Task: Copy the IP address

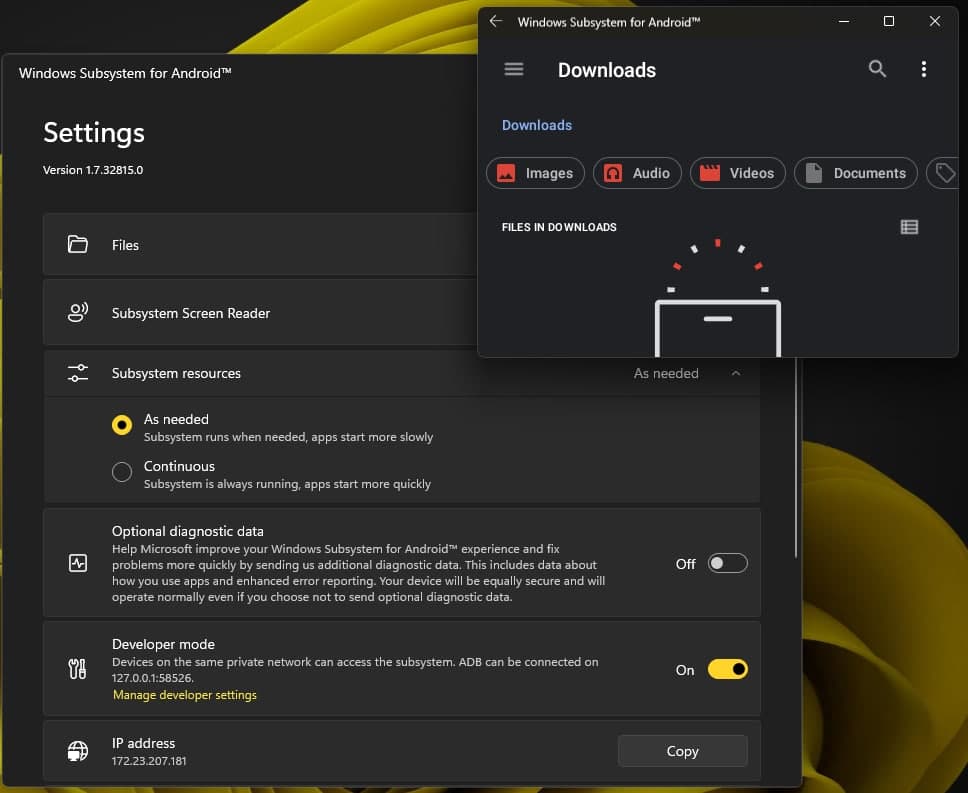Action: (x=682, y=751)
